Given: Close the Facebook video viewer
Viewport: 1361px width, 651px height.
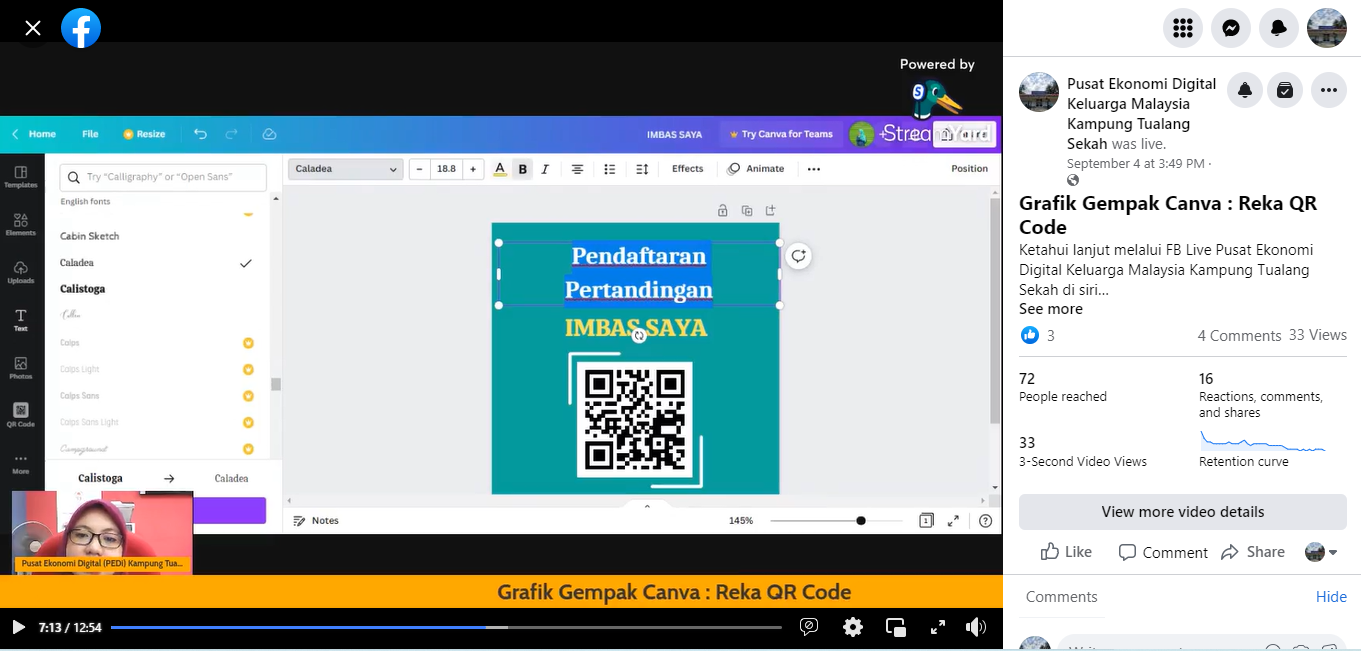Looking at the screenshot, I should coord(33,28).
